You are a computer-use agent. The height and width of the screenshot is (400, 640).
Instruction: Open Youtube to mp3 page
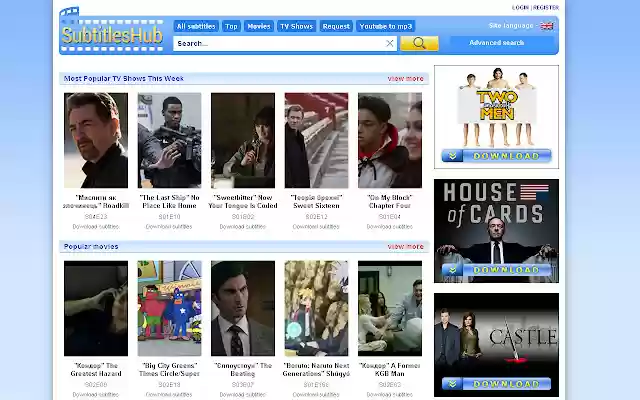point(386,26)
